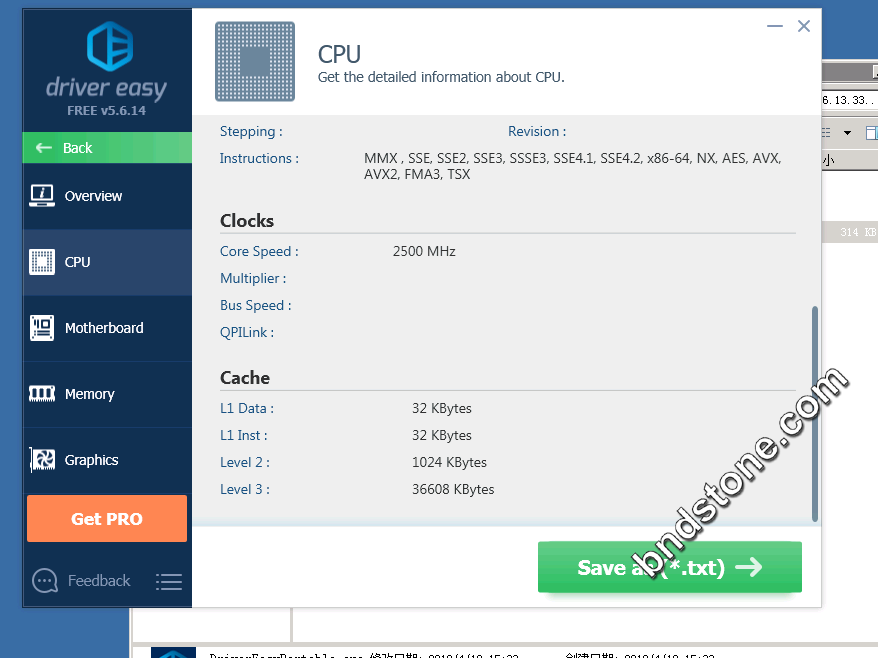Go back using the green Back button

107,148
